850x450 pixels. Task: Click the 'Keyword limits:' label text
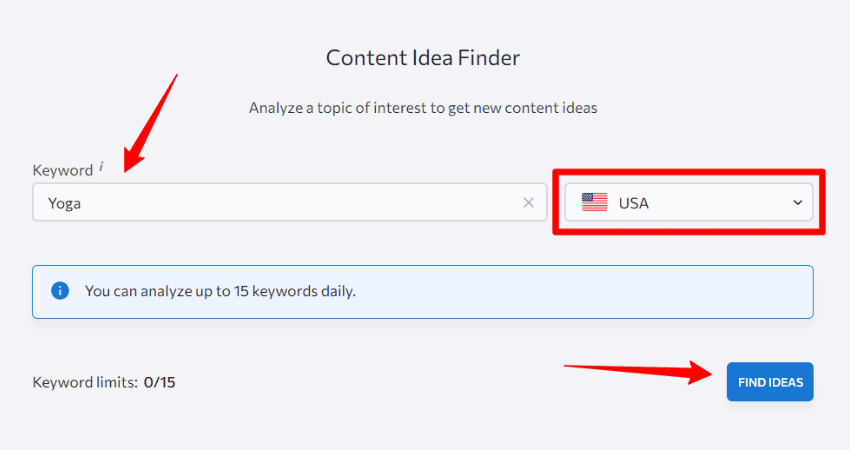[85, 382]
